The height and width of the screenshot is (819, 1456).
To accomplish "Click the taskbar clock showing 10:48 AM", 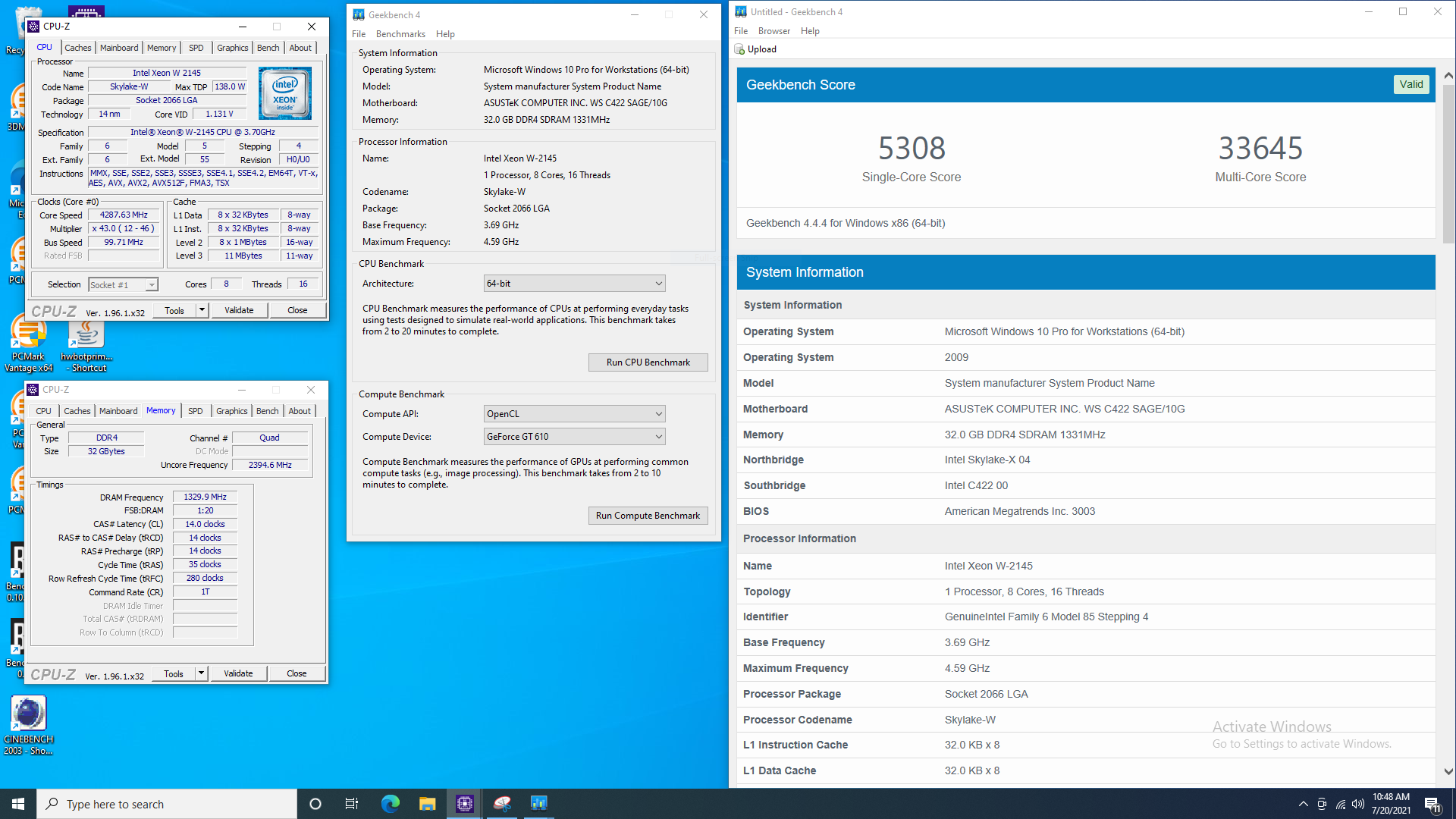I will coord(1391,804).
